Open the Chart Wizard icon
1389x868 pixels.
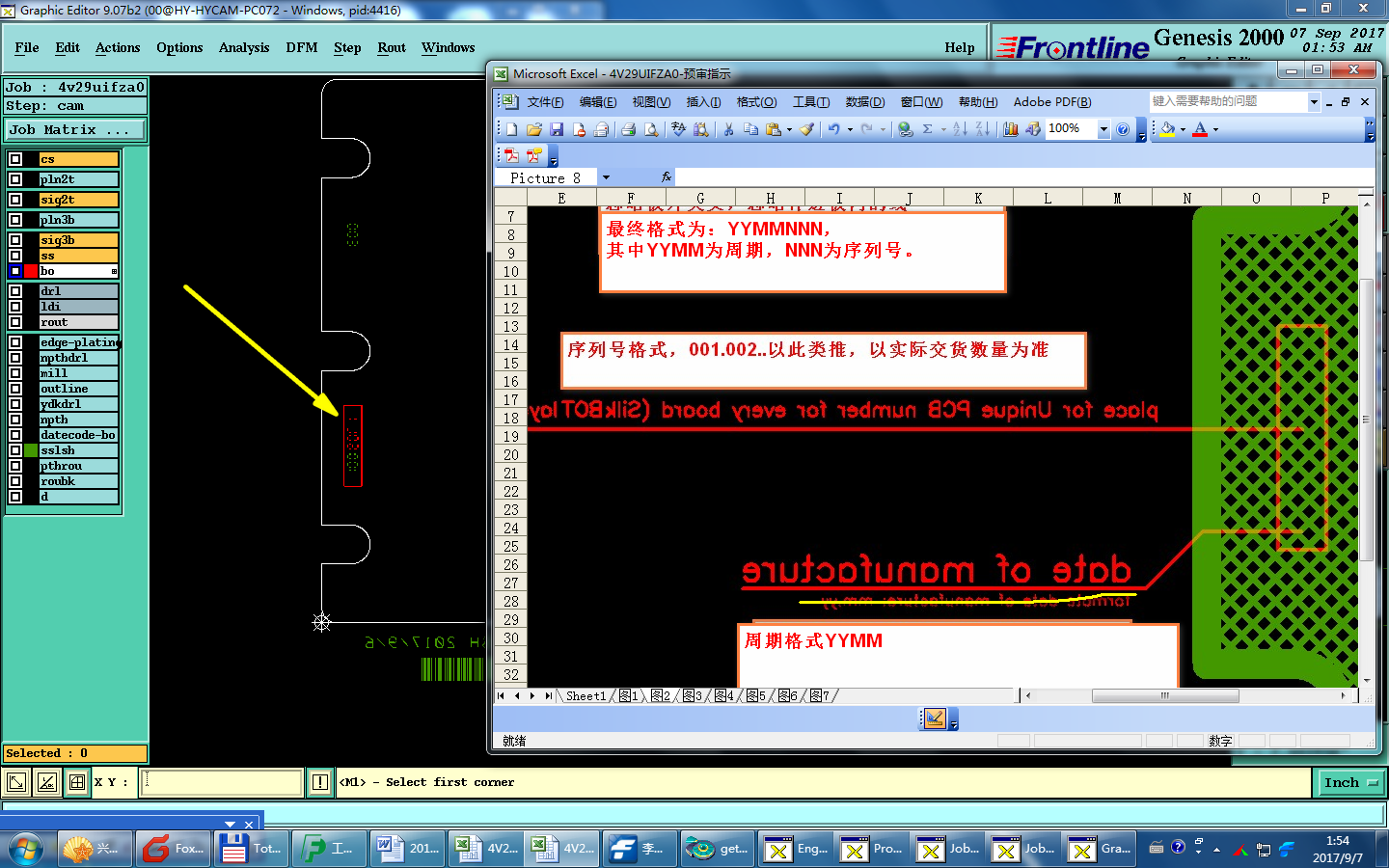(1010, 129)
